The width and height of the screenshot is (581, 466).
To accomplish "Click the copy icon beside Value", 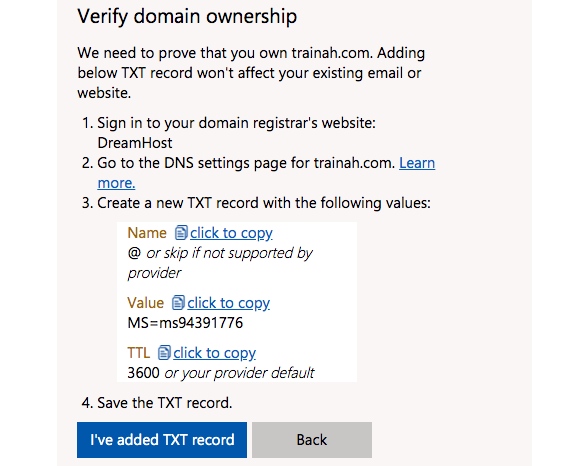I will point(178,303).
